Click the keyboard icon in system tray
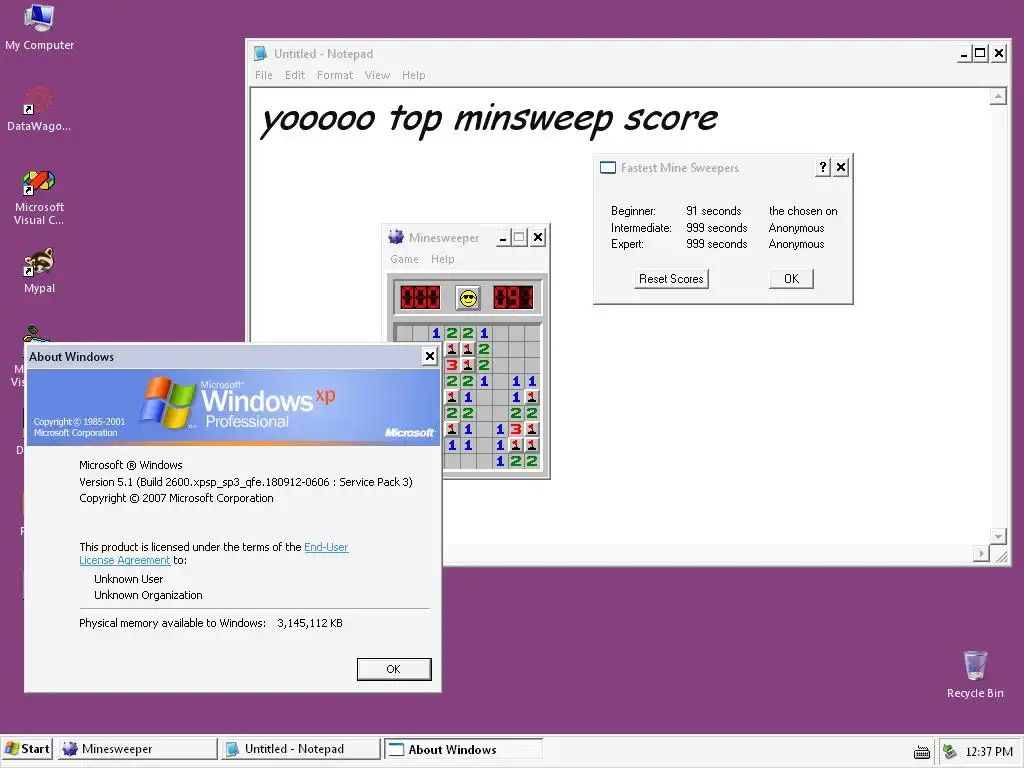The height and width of the screenshot is (768, 1024). 921,752
